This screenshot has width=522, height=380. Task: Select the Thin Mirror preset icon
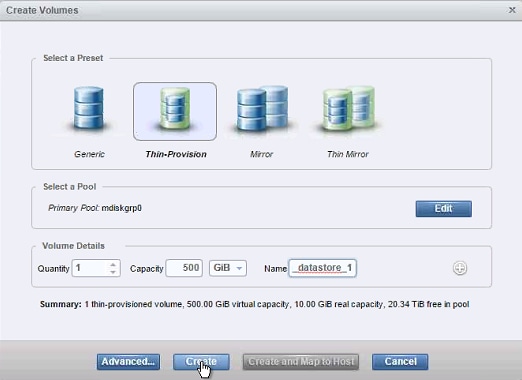(x=348, y=108)
